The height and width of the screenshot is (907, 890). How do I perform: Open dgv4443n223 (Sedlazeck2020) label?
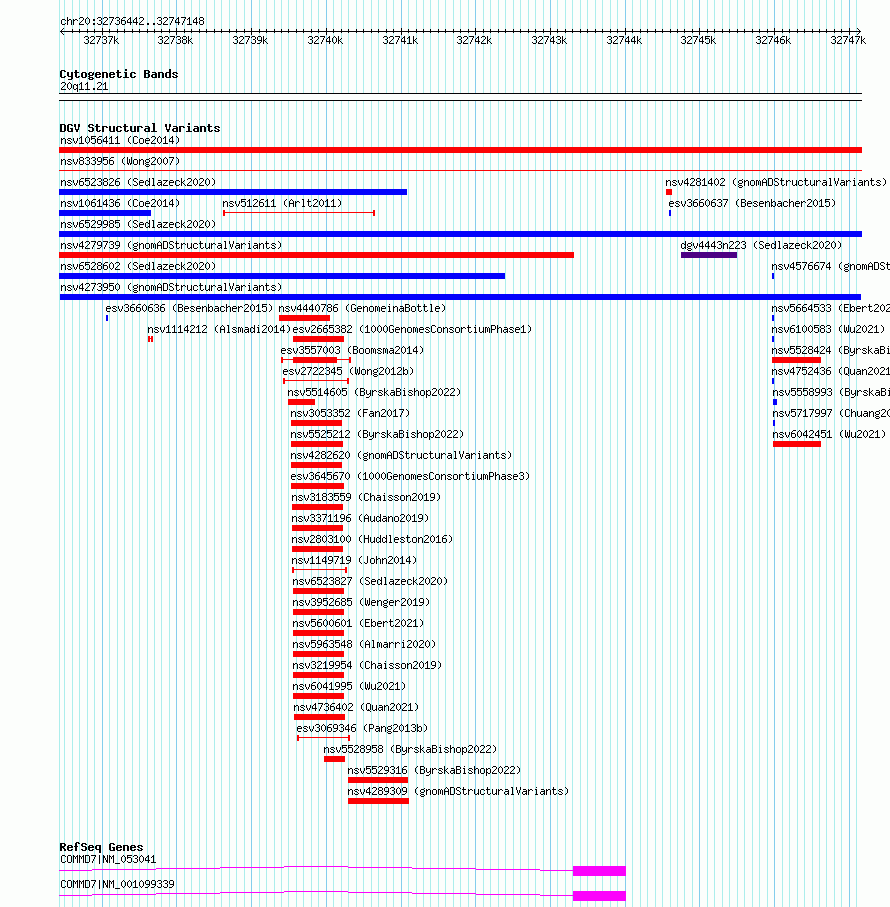(761, 245)
